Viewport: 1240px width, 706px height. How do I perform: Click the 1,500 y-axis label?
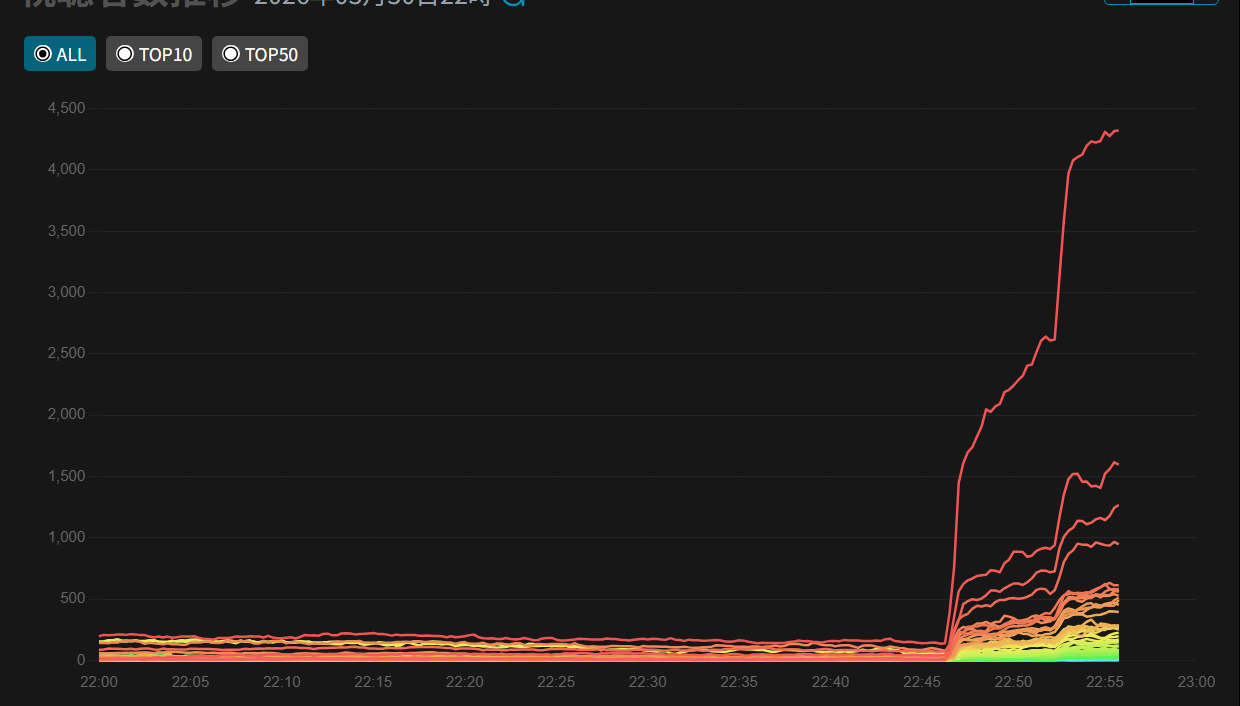click(x=67, y=476)
